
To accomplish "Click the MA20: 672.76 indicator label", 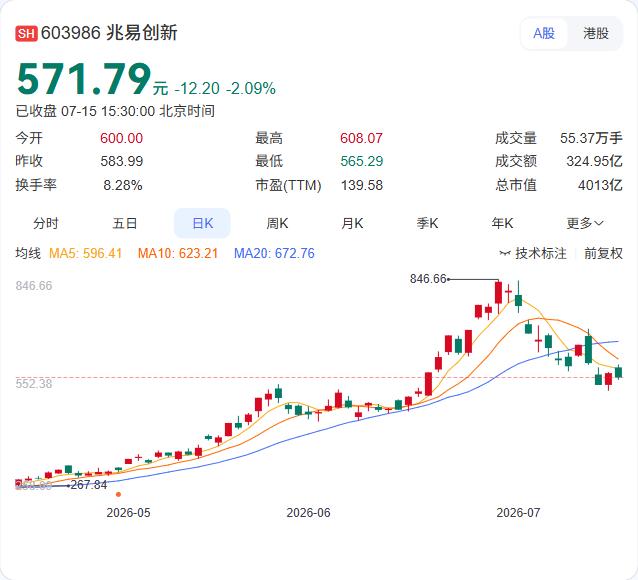I will click(274, 254).
